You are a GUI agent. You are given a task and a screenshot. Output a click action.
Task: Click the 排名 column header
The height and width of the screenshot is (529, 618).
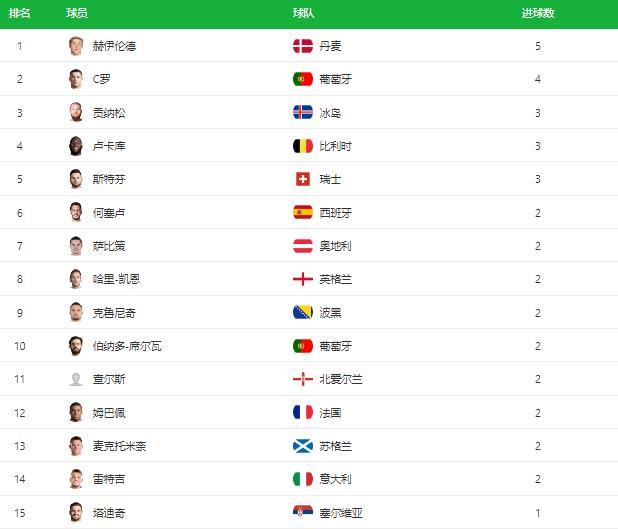20,13
